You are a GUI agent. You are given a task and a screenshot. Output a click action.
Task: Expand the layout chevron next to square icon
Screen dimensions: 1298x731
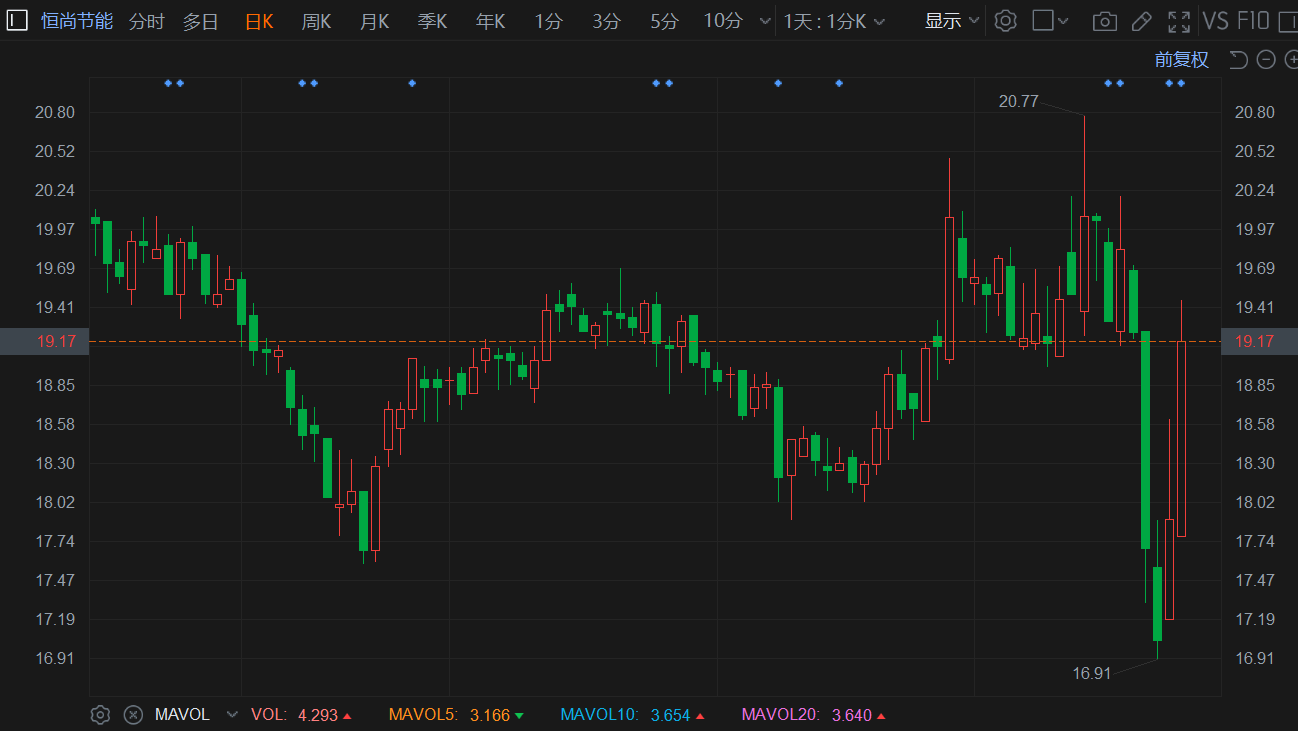tap(1063, 21)
